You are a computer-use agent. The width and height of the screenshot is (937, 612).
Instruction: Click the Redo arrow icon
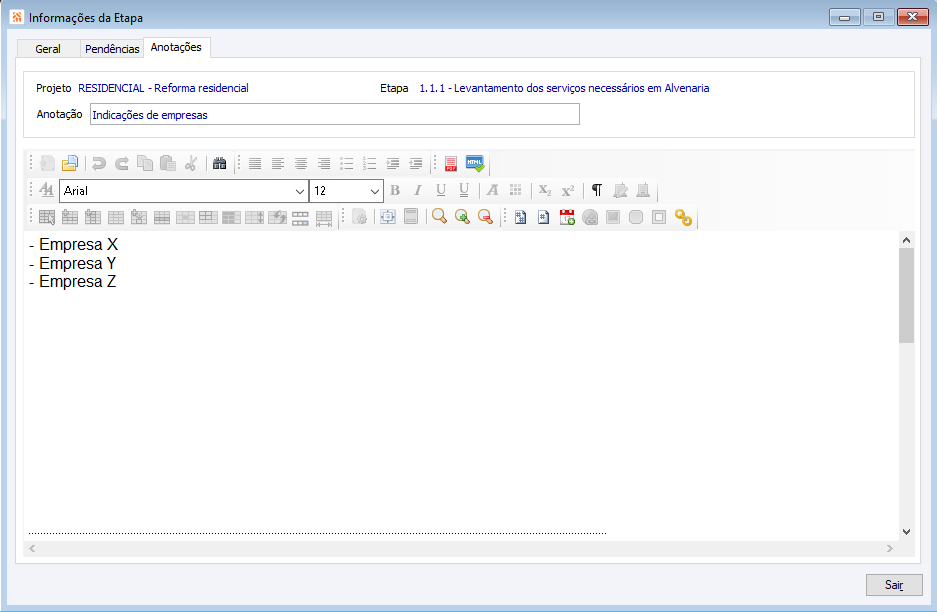pos(122,163)
